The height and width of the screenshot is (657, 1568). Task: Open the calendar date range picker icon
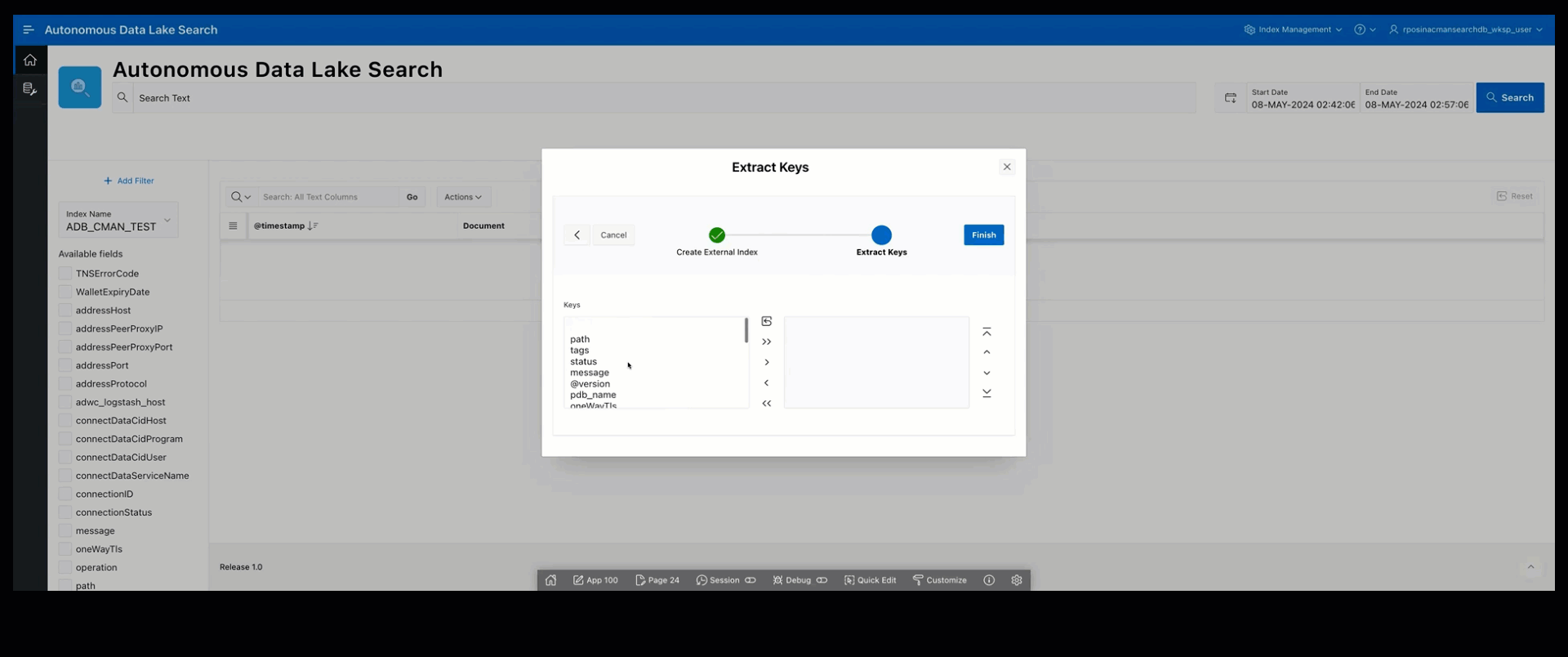pos(1231,98)
